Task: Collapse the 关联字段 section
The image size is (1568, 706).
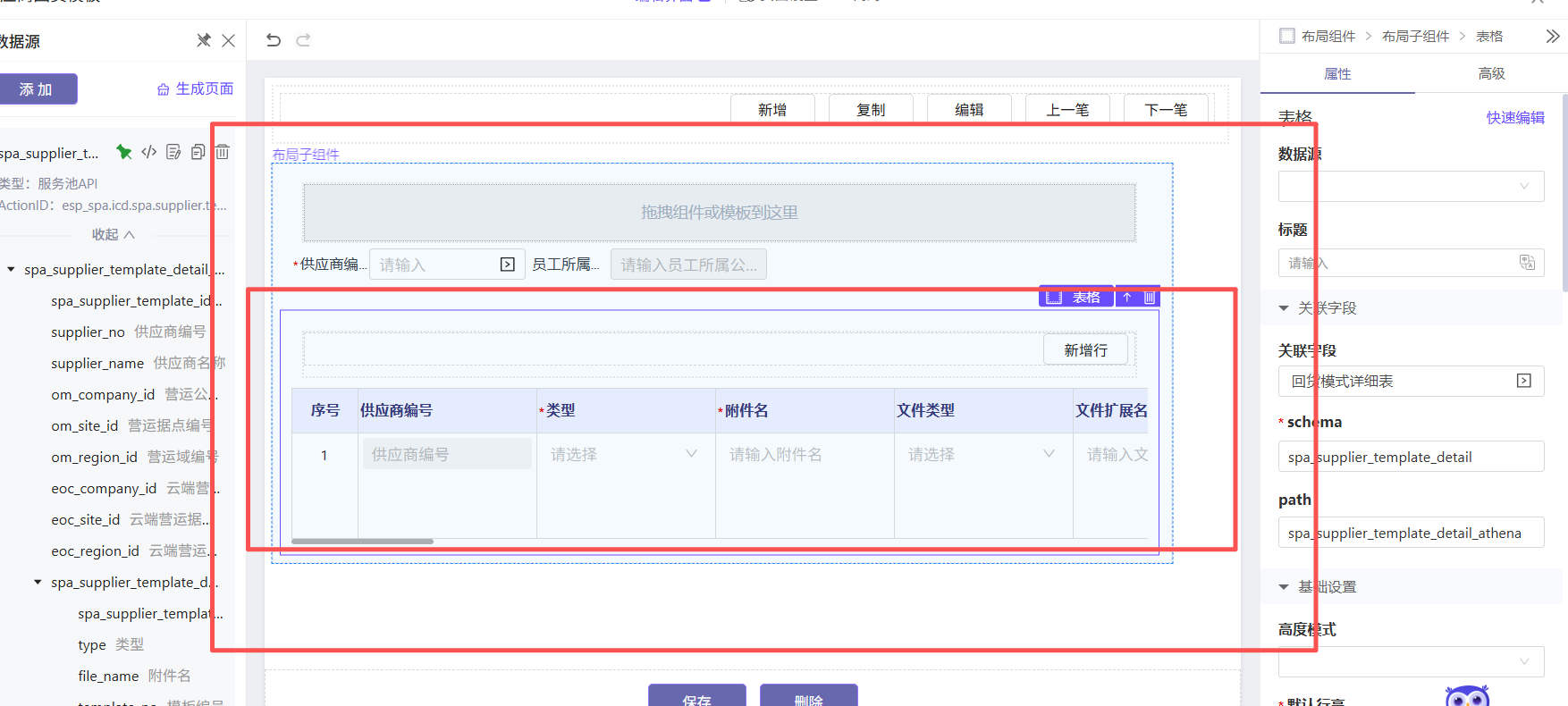Action: pos(1284,308)
